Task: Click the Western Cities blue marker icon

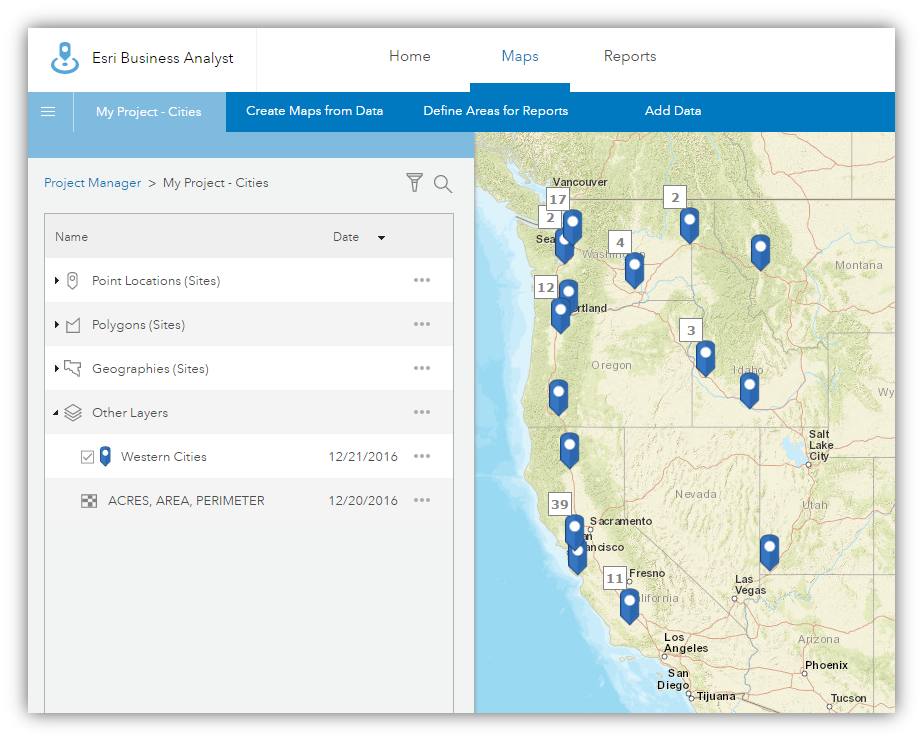Action: tap(105, 456)
